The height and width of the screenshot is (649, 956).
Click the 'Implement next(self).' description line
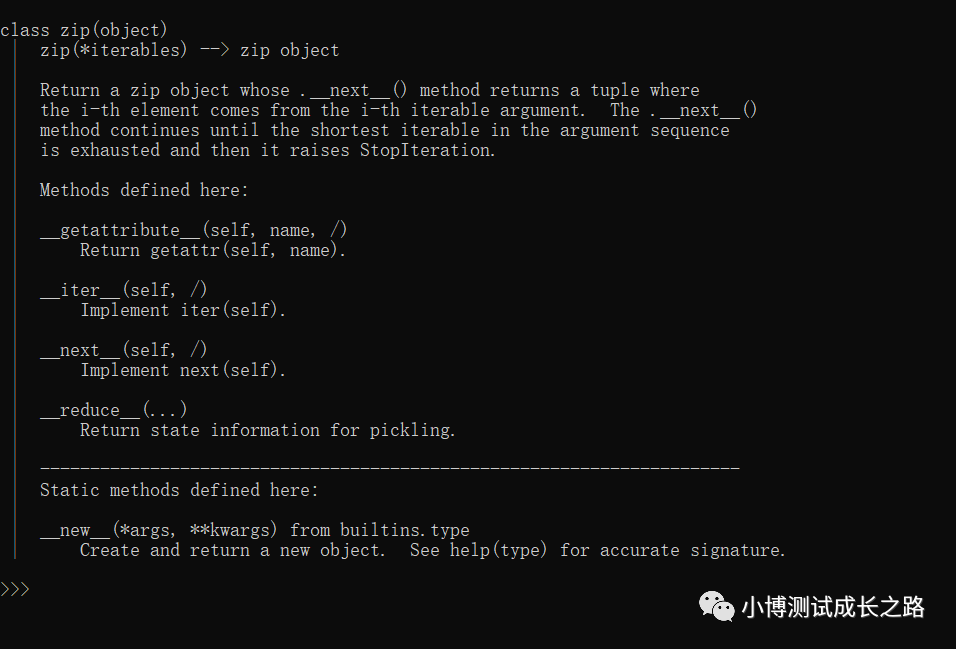point(183,370)
